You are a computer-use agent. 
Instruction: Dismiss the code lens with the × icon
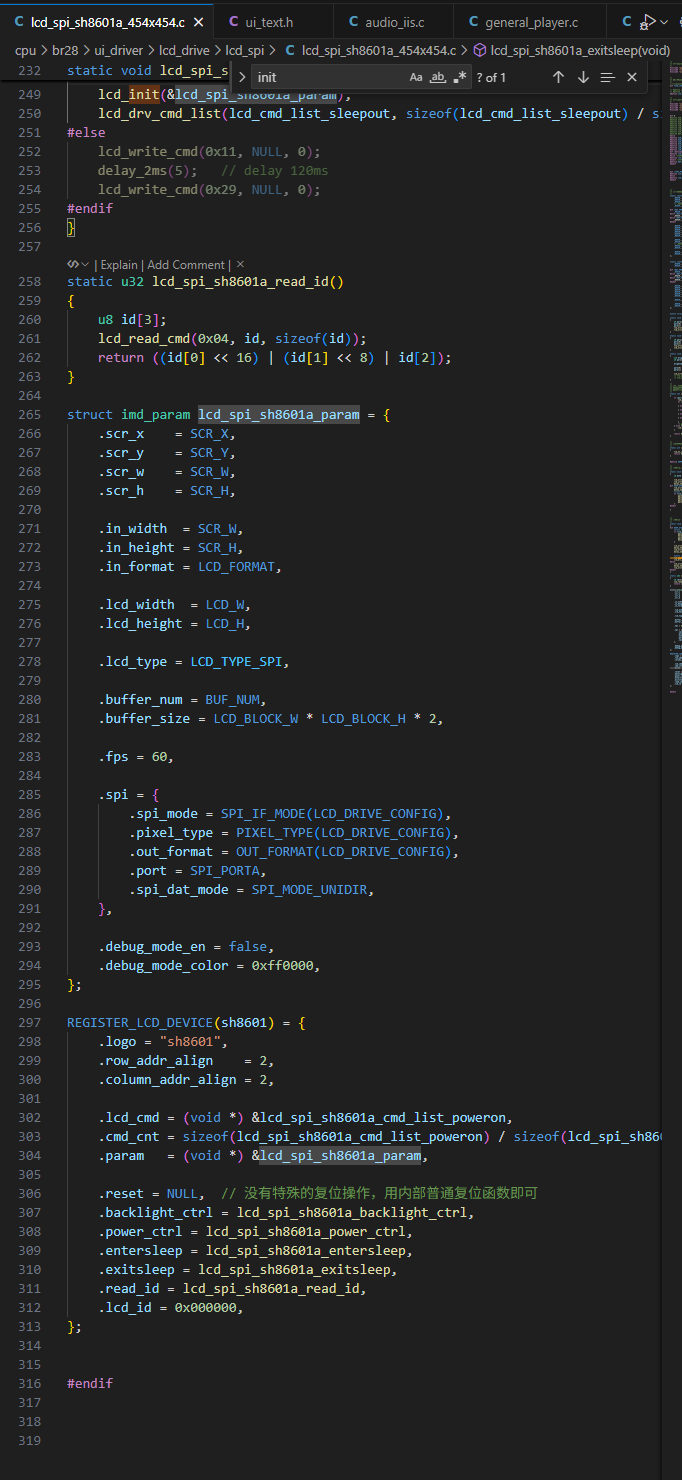click(x=240, y=265)
